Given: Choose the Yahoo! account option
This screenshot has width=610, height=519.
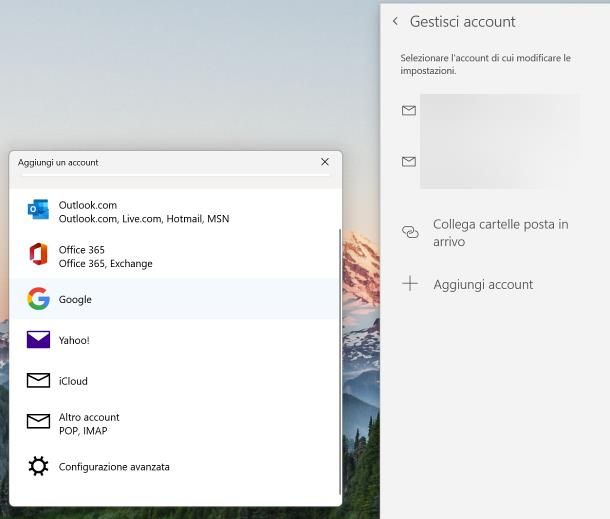Looking at the screenshot, I should (174, 340).
